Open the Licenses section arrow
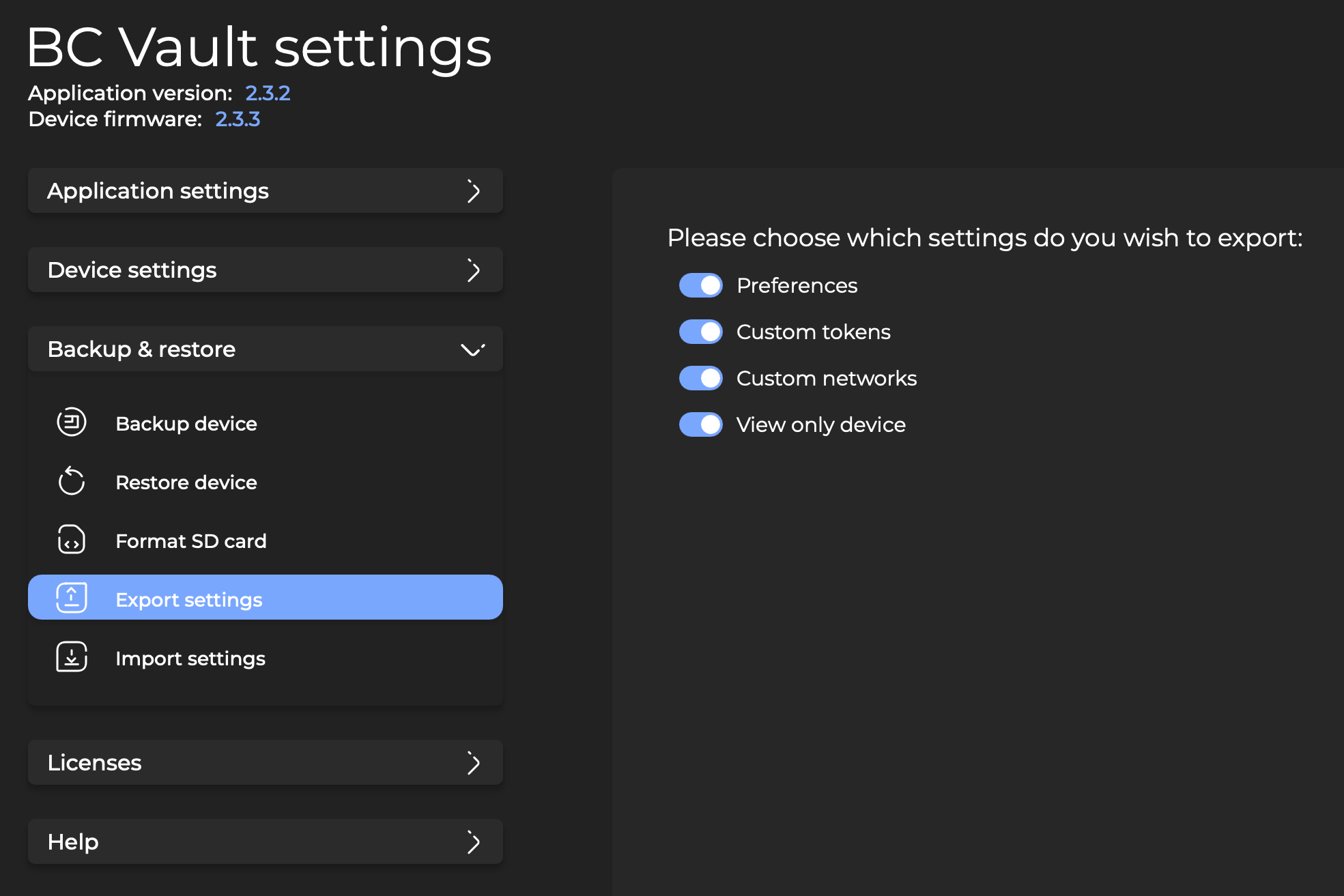This screenshot has width=1344, height=896. coord(472,763)
